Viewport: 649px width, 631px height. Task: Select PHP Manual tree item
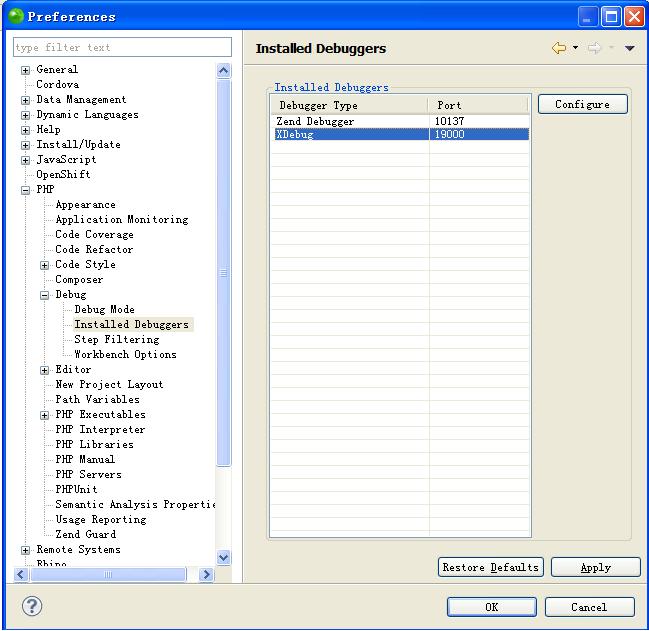(85, 459)
